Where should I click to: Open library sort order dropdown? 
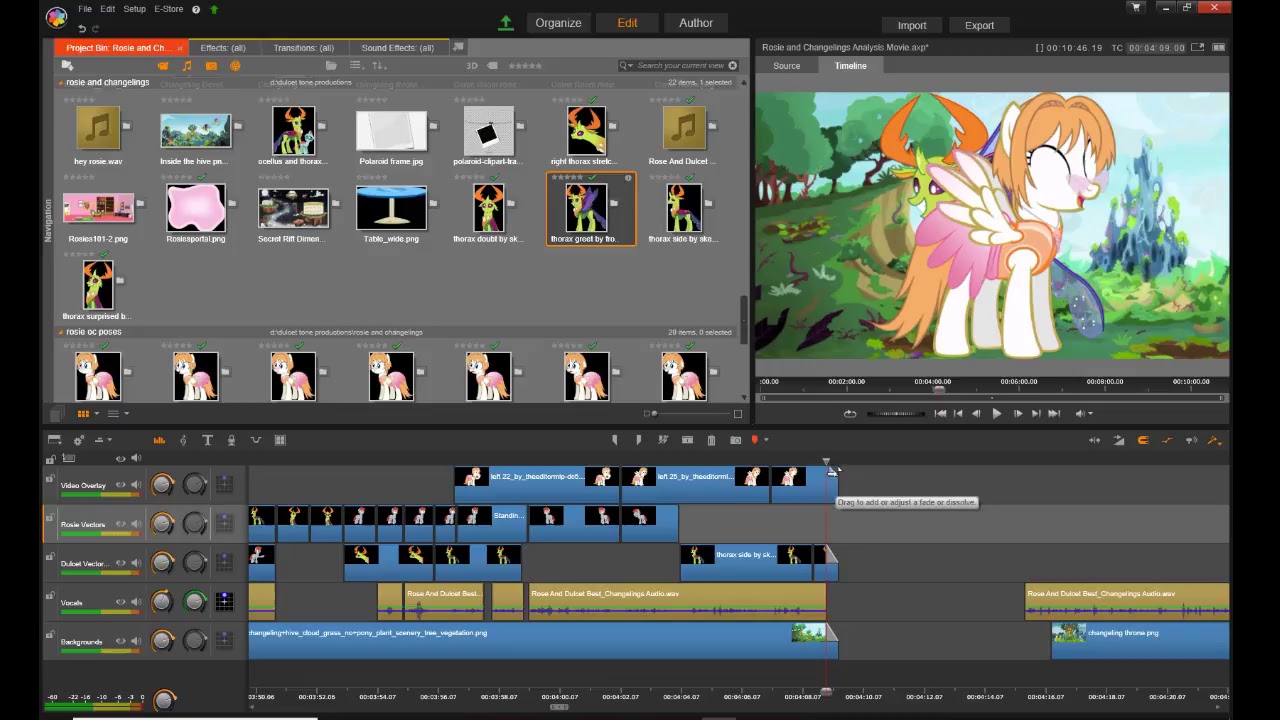click(381, 66)
